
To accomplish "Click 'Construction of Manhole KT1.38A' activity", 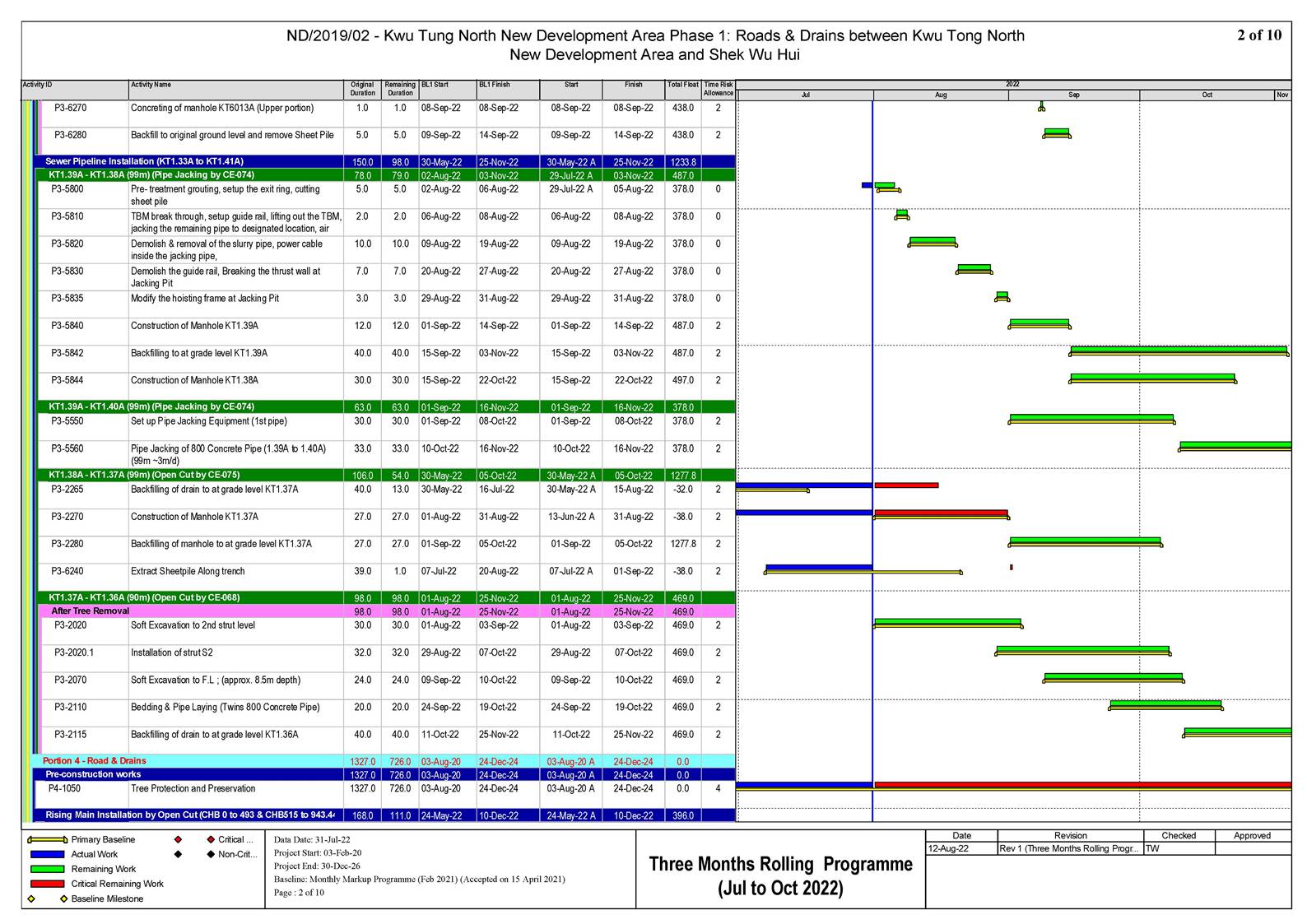I will [194, 380].
